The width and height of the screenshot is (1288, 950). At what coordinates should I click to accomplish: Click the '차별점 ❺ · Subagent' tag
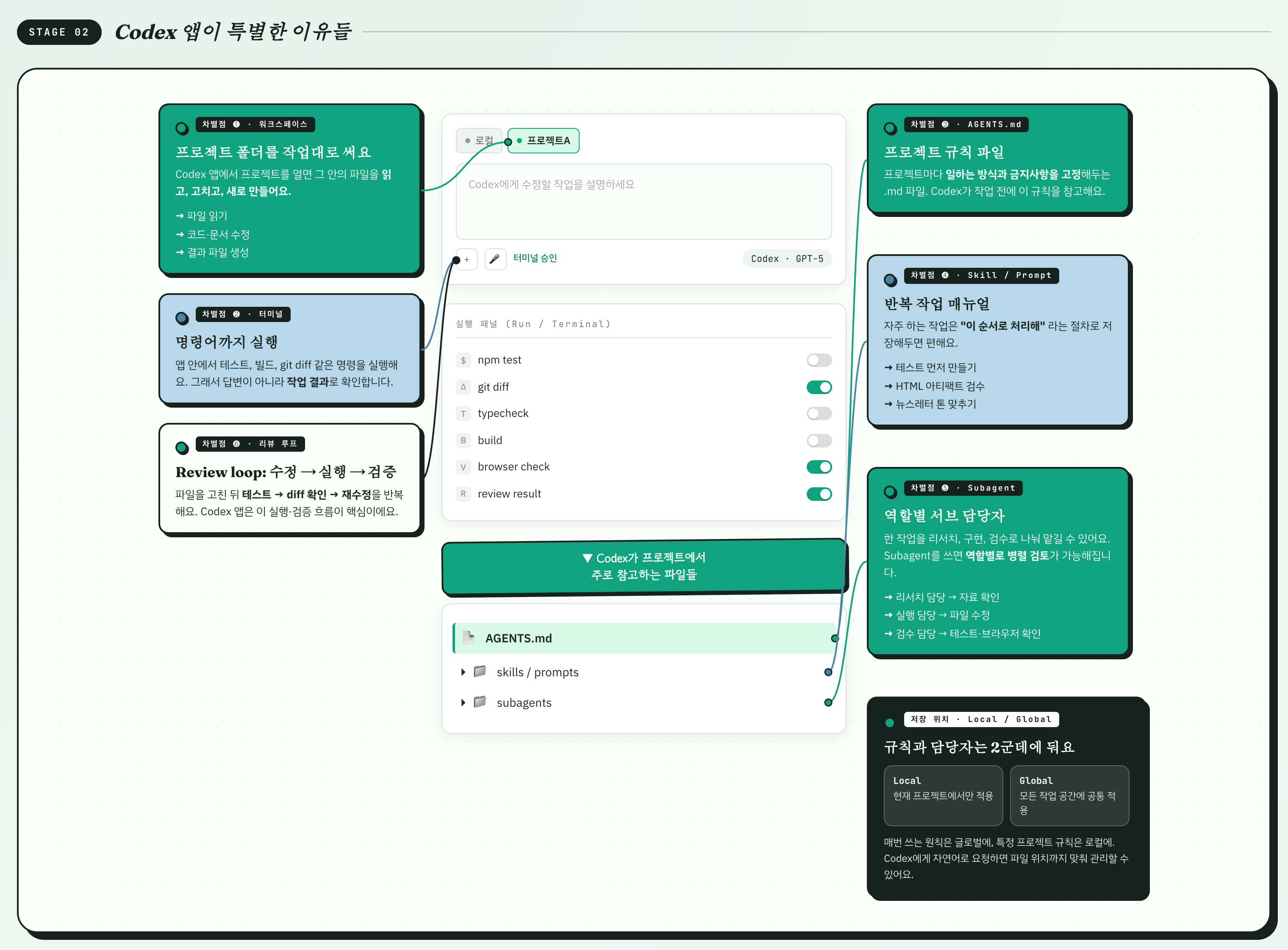click(963, 488)
